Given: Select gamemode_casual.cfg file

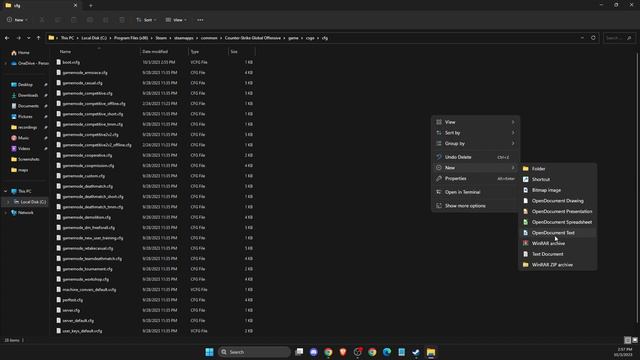Looking at the screenshot, I should 82,83.
